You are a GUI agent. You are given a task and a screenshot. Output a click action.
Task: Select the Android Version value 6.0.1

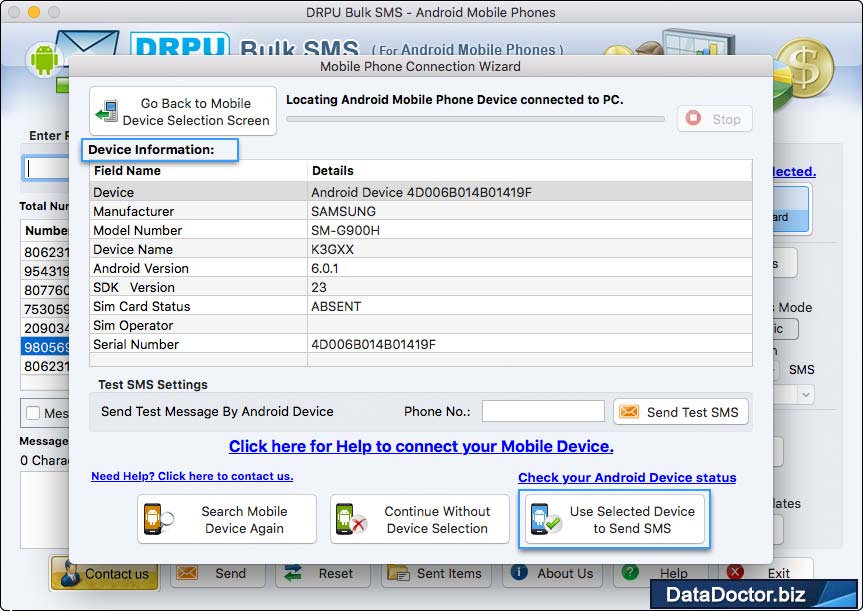(x=325, y=268)
